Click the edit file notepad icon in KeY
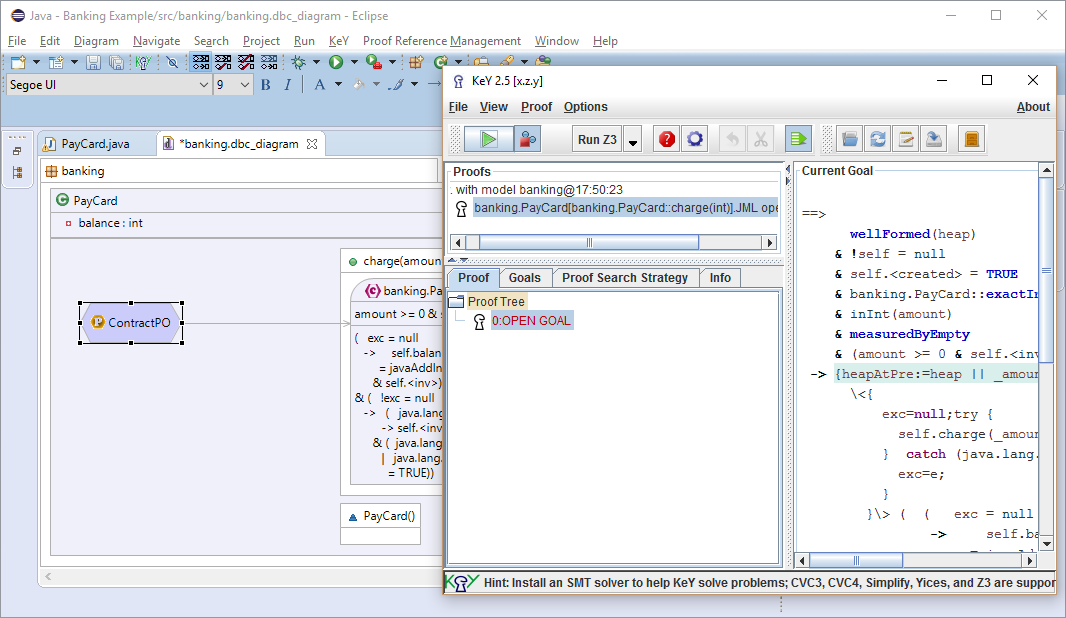1066x618 pixels. pos(906,139)
